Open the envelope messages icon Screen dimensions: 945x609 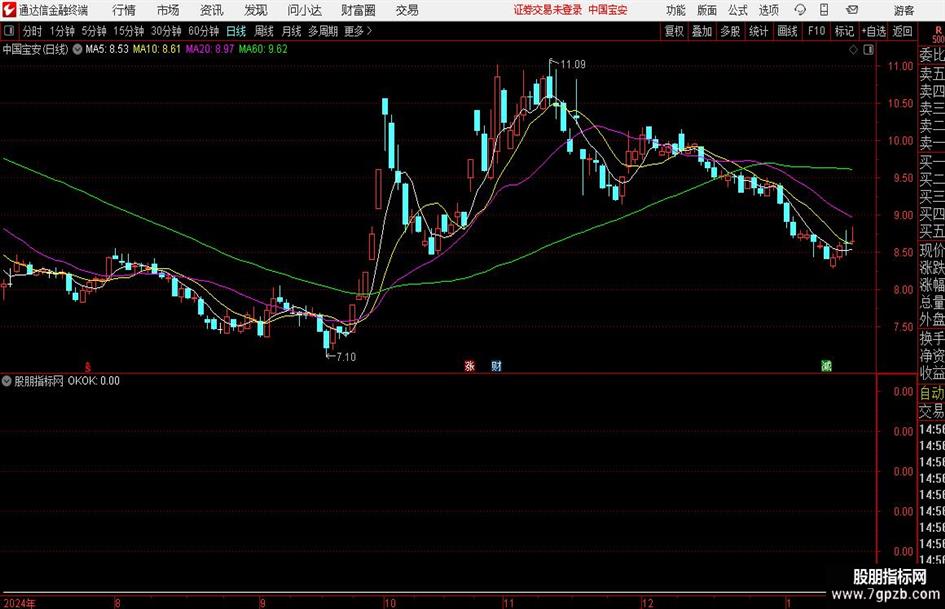click(852, 10)
